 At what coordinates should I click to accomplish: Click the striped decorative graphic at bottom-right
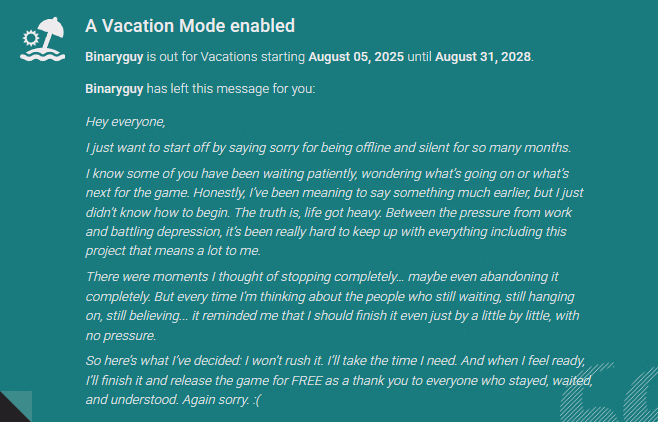[x=608, y=393]
